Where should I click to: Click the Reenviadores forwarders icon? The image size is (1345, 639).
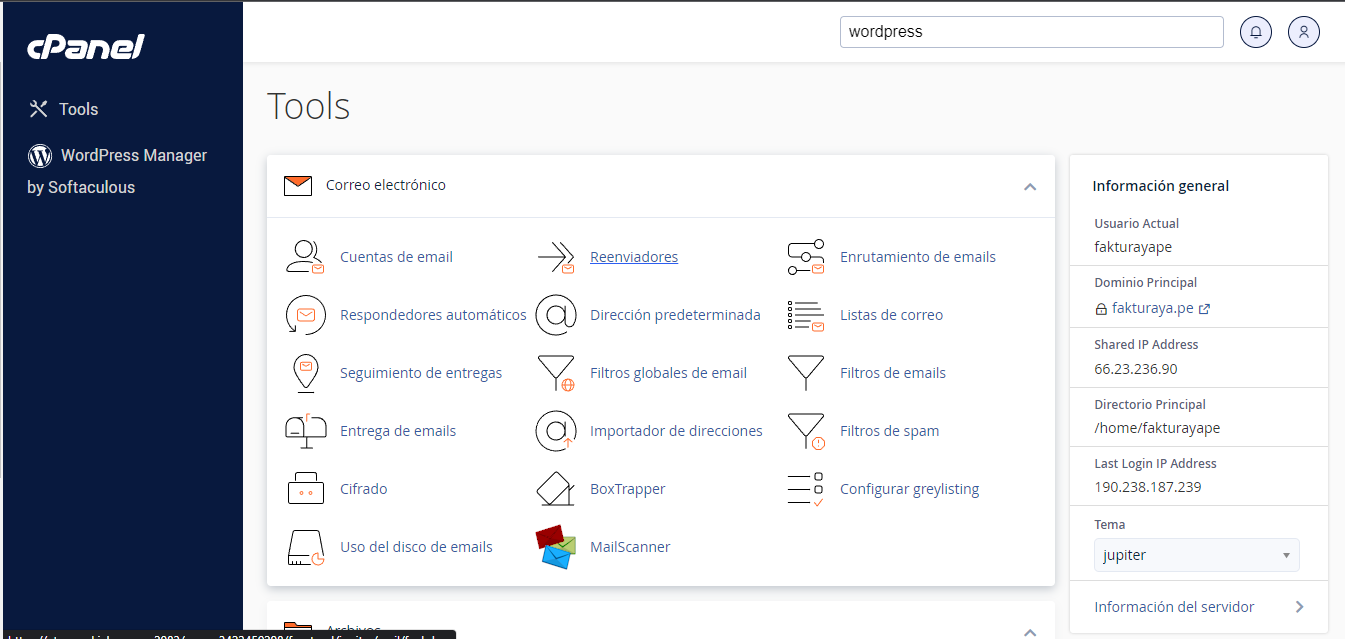pos(556,257)
